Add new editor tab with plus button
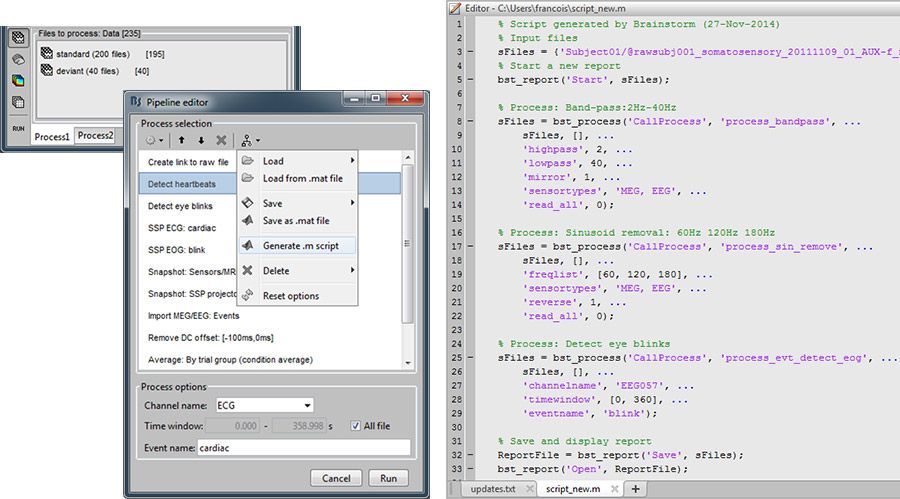Image resolution: width=900 pixels, height=499 pixels. (x=634, y=489)
